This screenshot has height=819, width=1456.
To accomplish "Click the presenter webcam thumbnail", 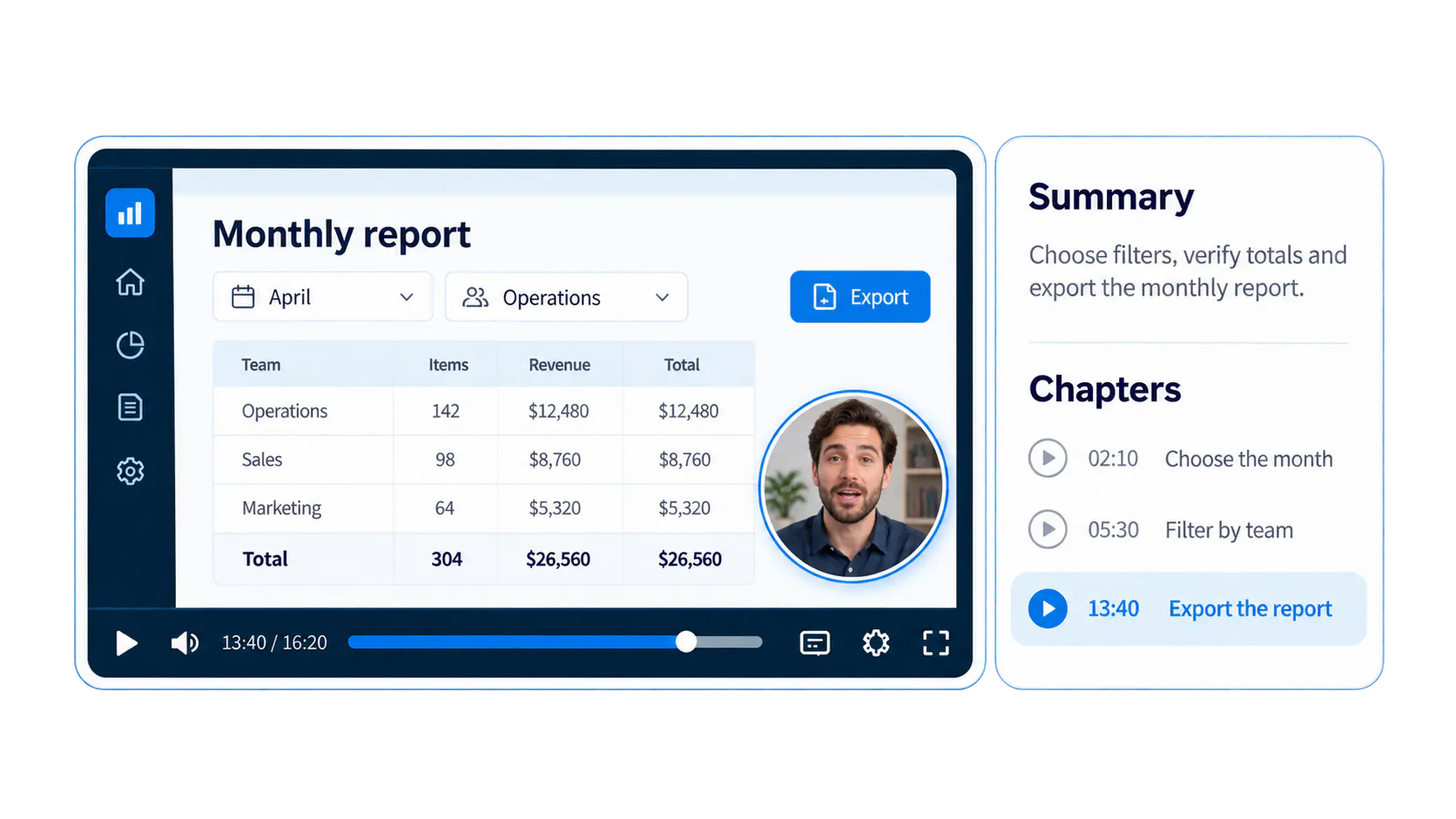I will coord(853,486).
